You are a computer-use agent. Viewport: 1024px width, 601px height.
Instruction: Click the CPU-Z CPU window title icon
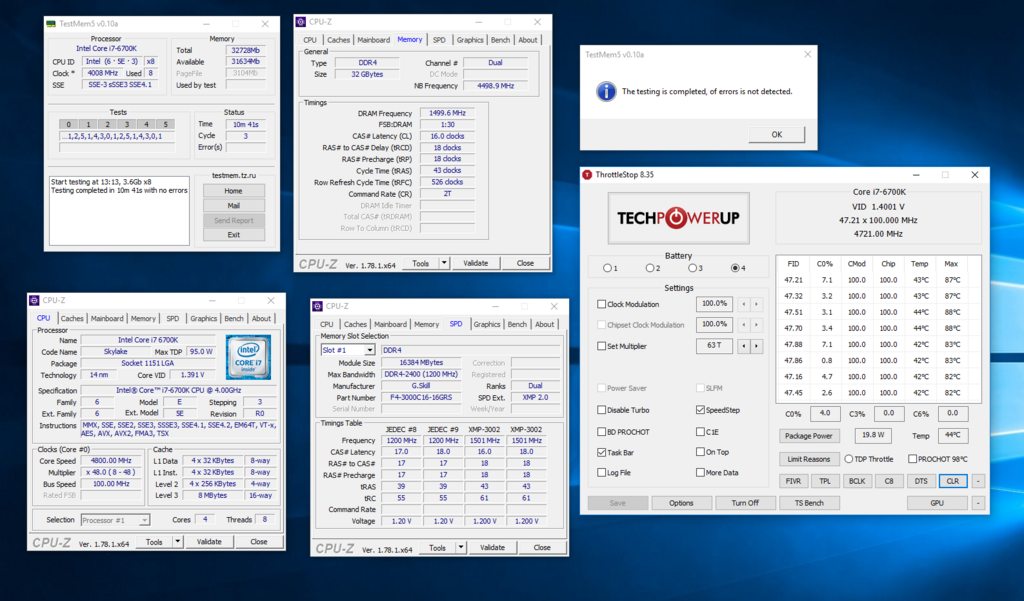[x=34, y=300]
